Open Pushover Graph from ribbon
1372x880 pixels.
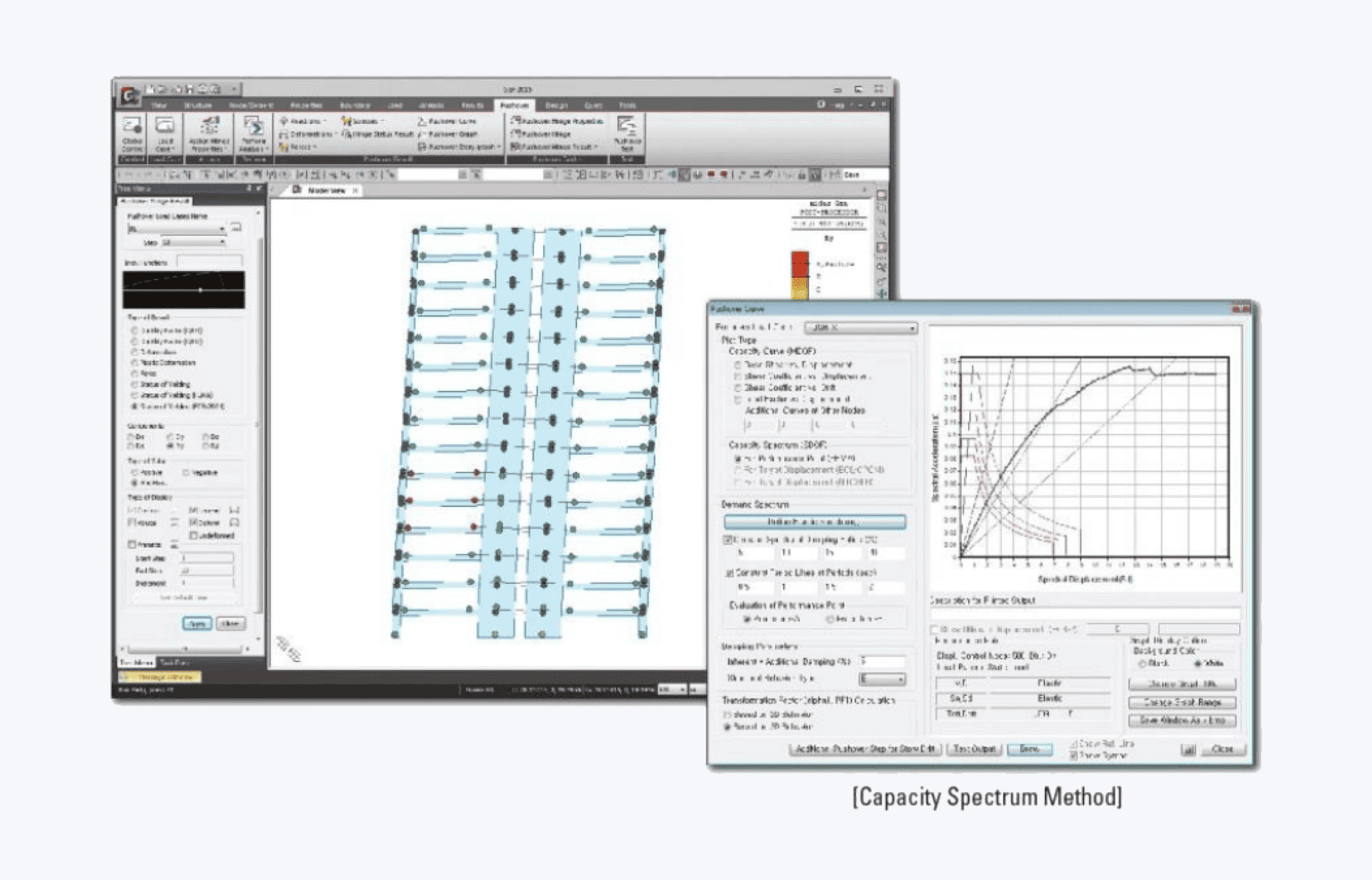coord(448,134)
